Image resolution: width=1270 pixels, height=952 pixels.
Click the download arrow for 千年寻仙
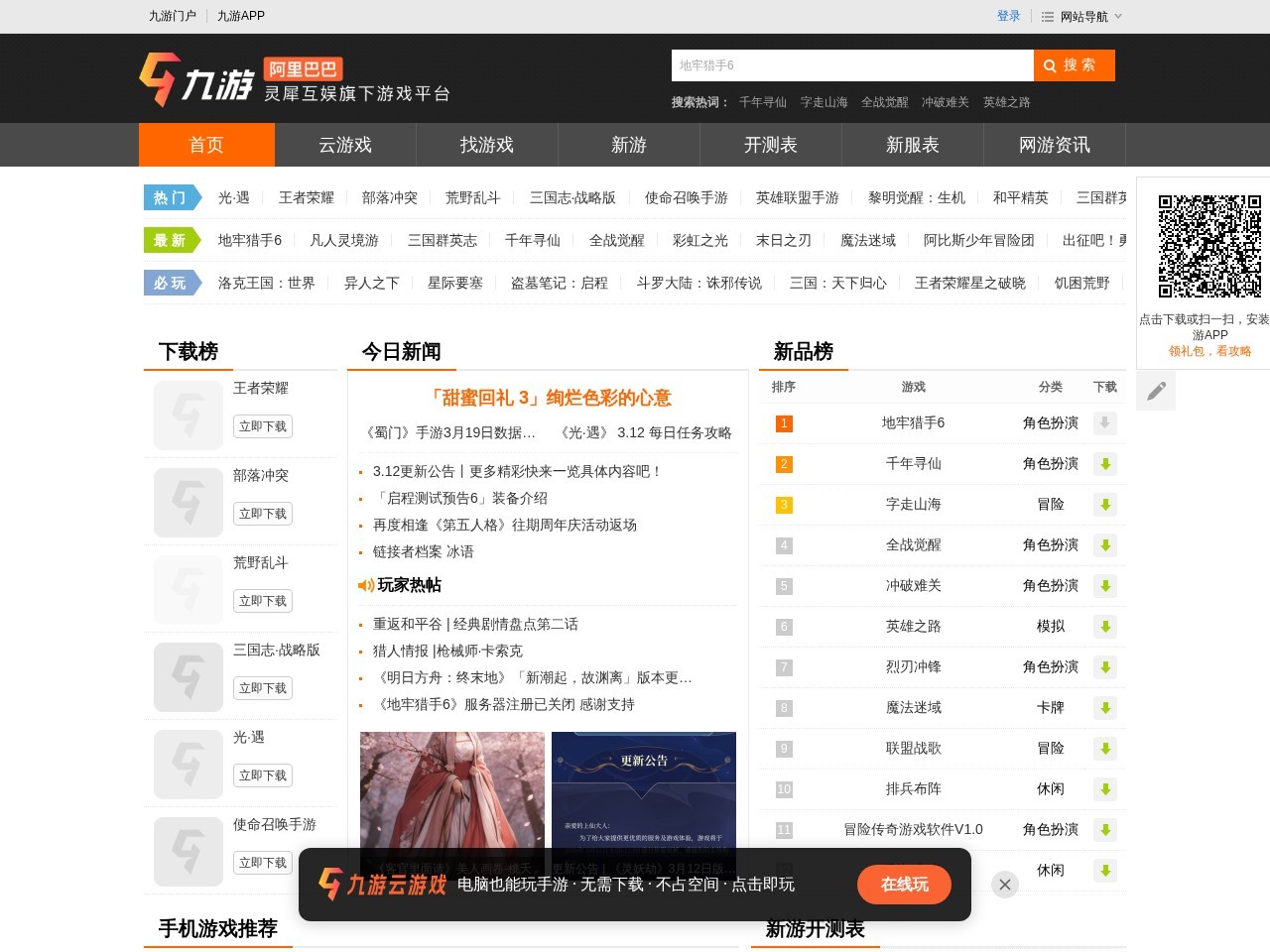point(1104,464)
